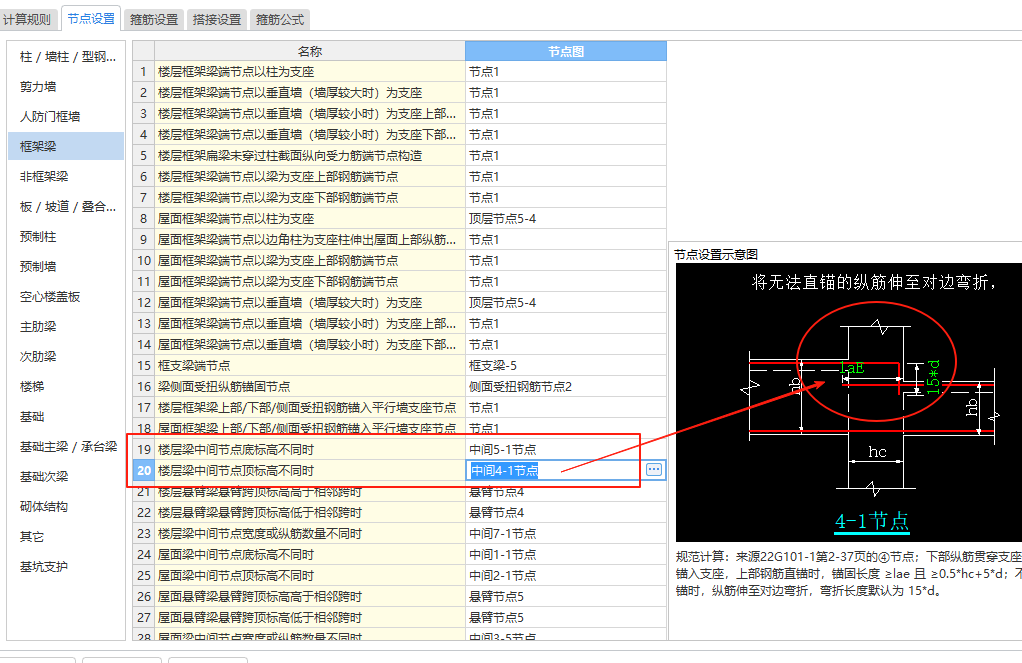The width and height of the screenshot is (1022, 663).
Task: Select 基础主梁 / 承台梁 category
Action: [66, 447]
